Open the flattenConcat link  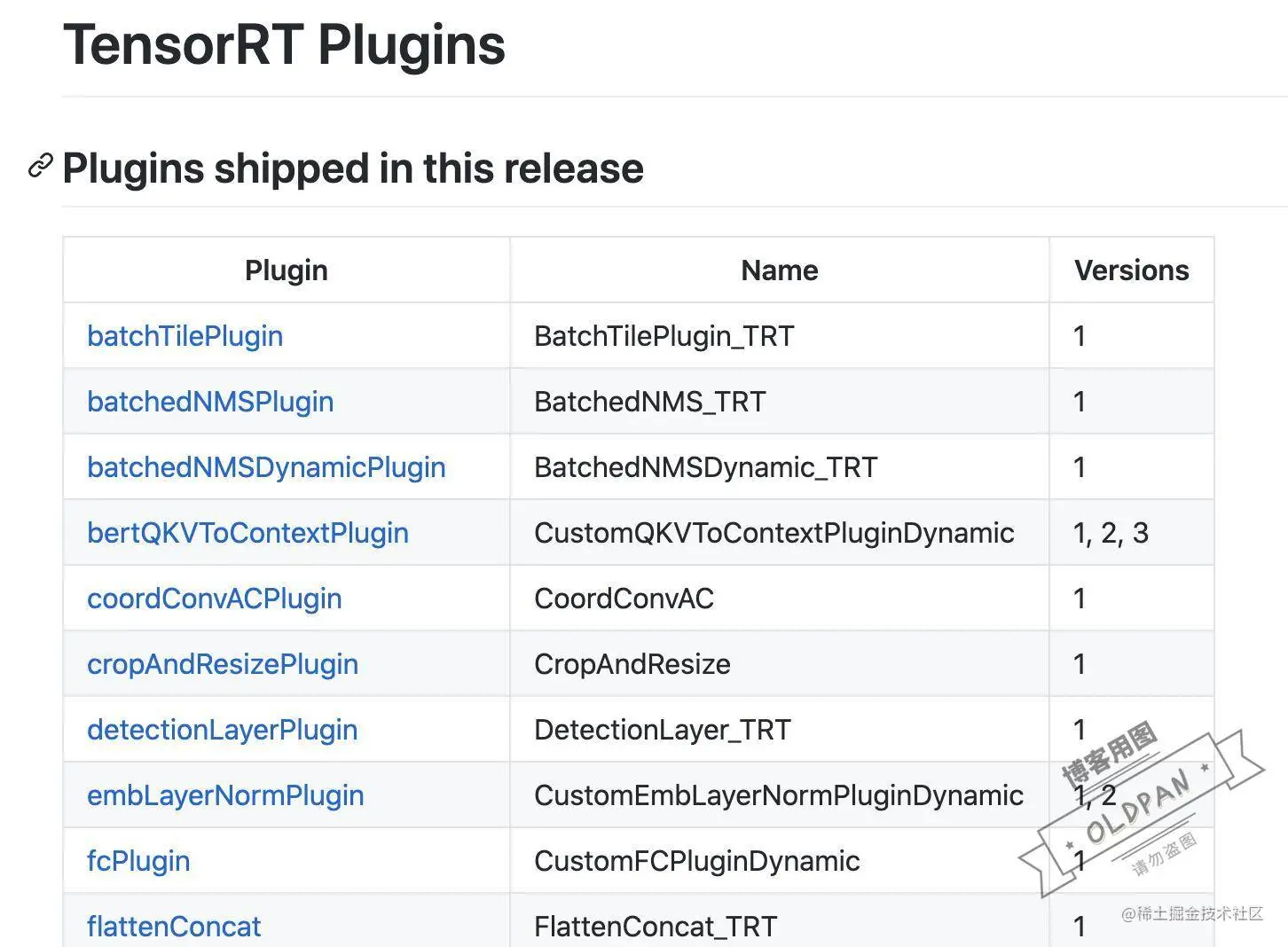pyautogui.click(x=174, y=926)
